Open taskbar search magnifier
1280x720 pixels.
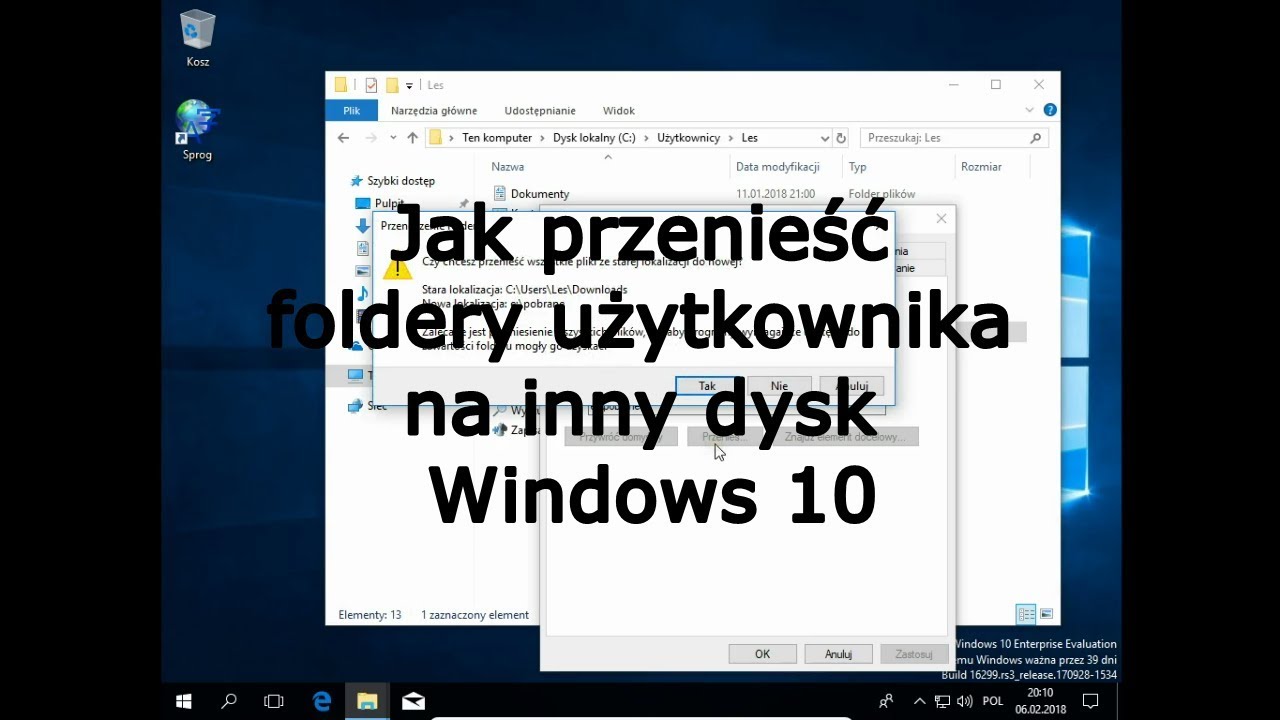229,702
